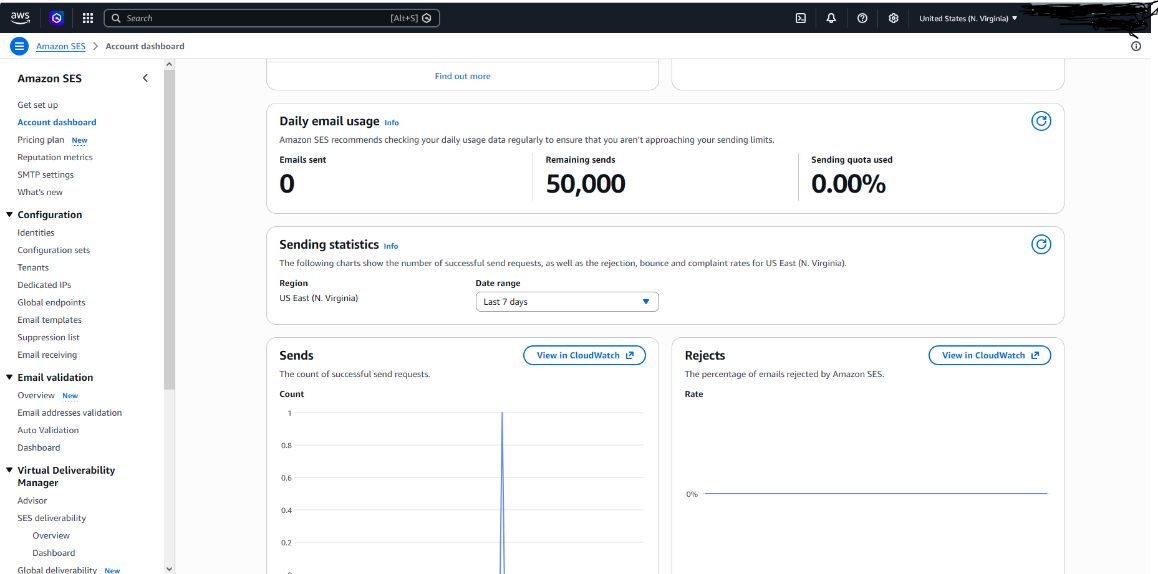Open Identities under Configuration
The image size is (1158, 574).
(35, 233)
